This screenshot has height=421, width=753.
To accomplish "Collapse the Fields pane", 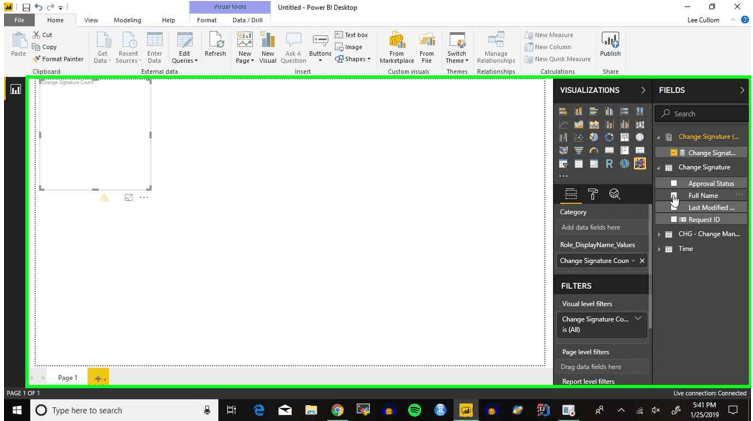I will pos(742,90).
